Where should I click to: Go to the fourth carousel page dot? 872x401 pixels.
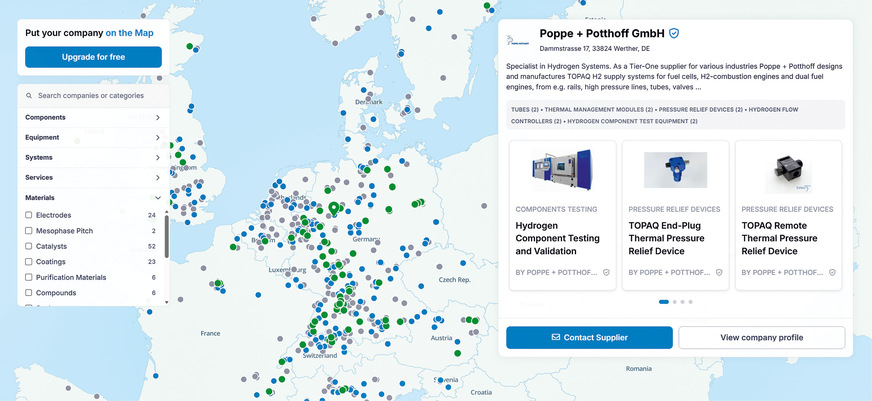click(690, 302)
